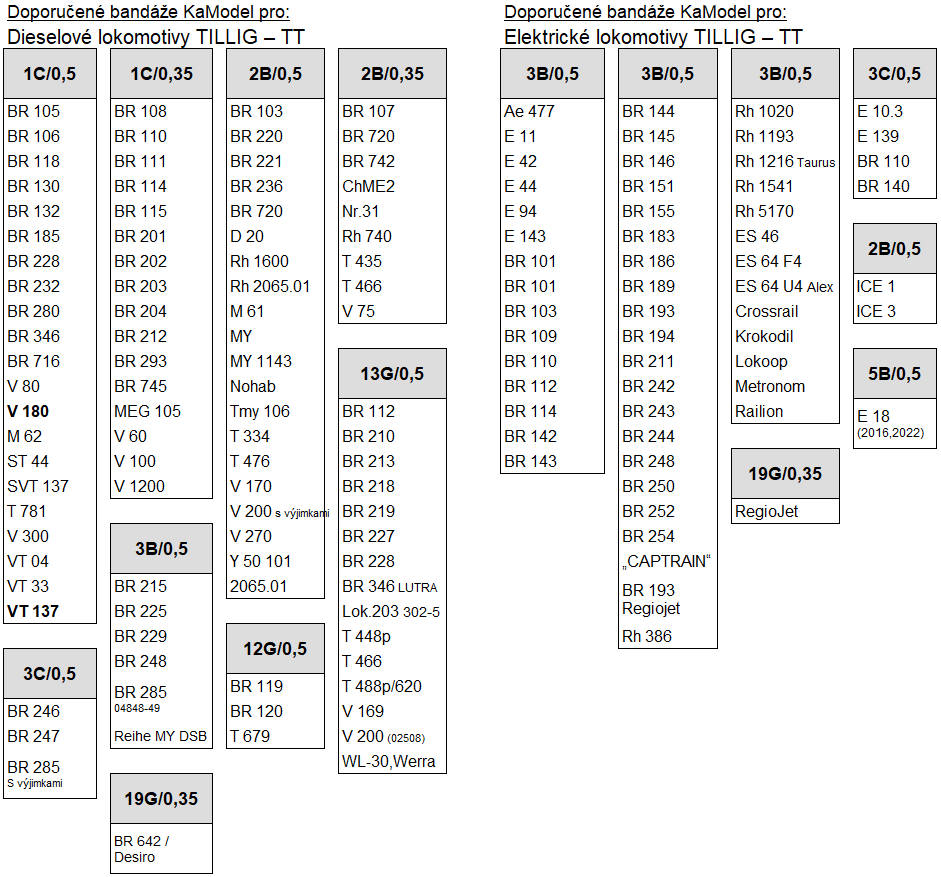
Task: Select the „CAPTRAIN“ entry
Action: point(665,561)
